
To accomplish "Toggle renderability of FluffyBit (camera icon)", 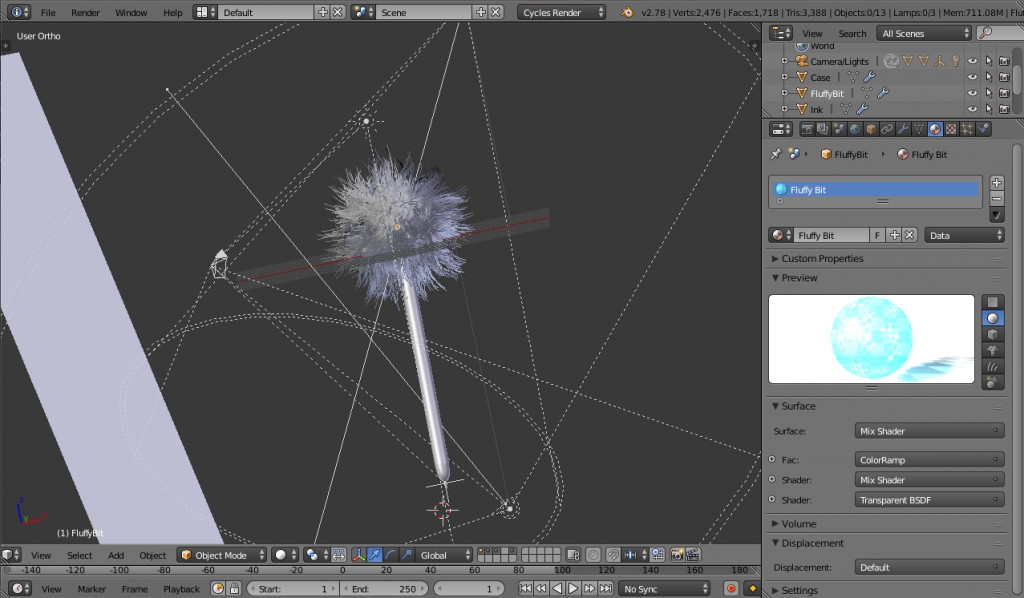I will point(1003,93).
